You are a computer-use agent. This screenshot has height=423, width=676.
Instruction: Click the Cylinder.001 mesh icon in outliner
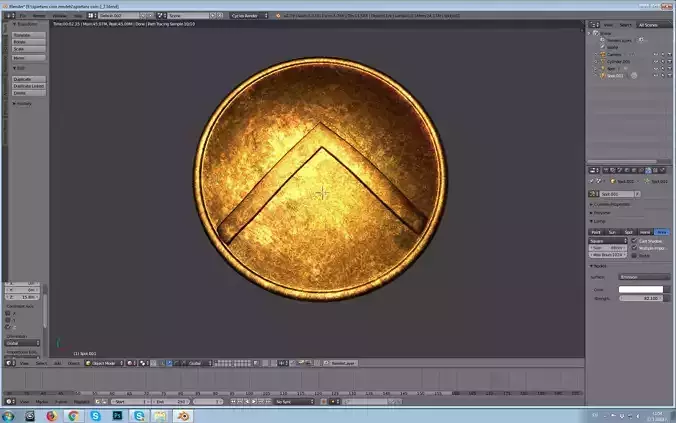[603, 61]
